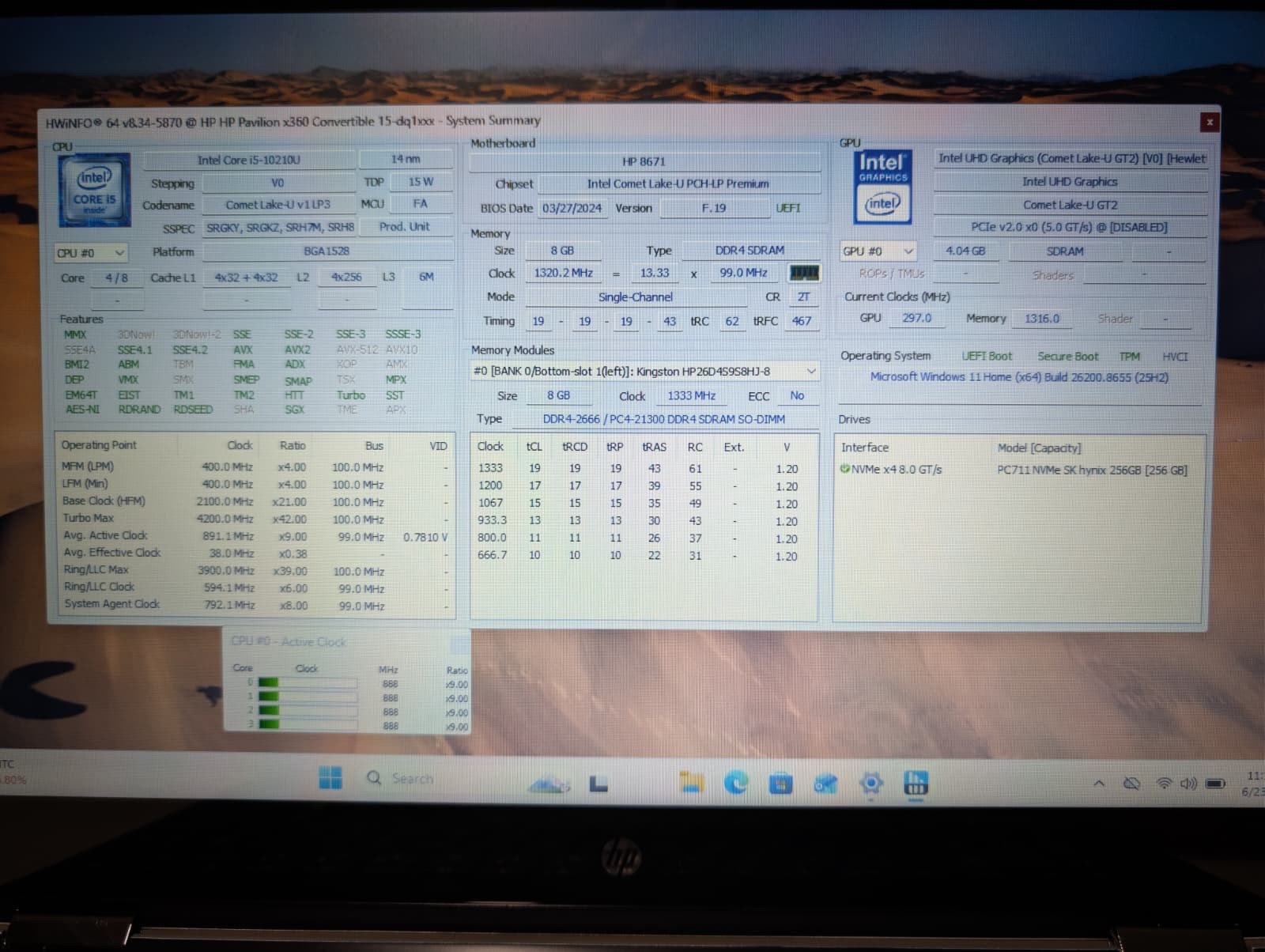The width and height of the screenshot is (1265, 952).
Task: Click the Base Clock (HFM) row
Action: [255, 501]
